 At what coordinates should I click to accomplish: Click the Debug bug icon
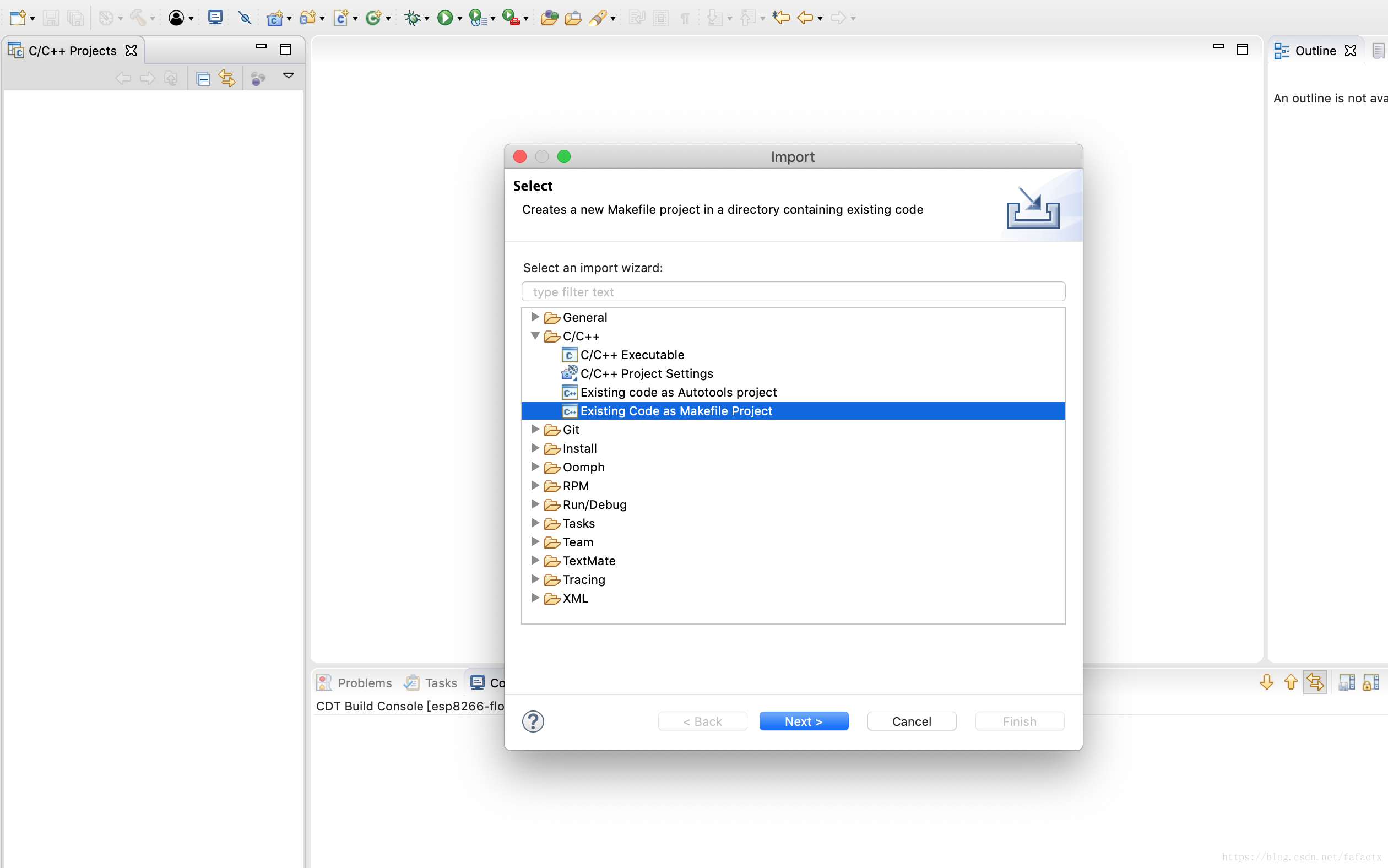tap(411, 18)
